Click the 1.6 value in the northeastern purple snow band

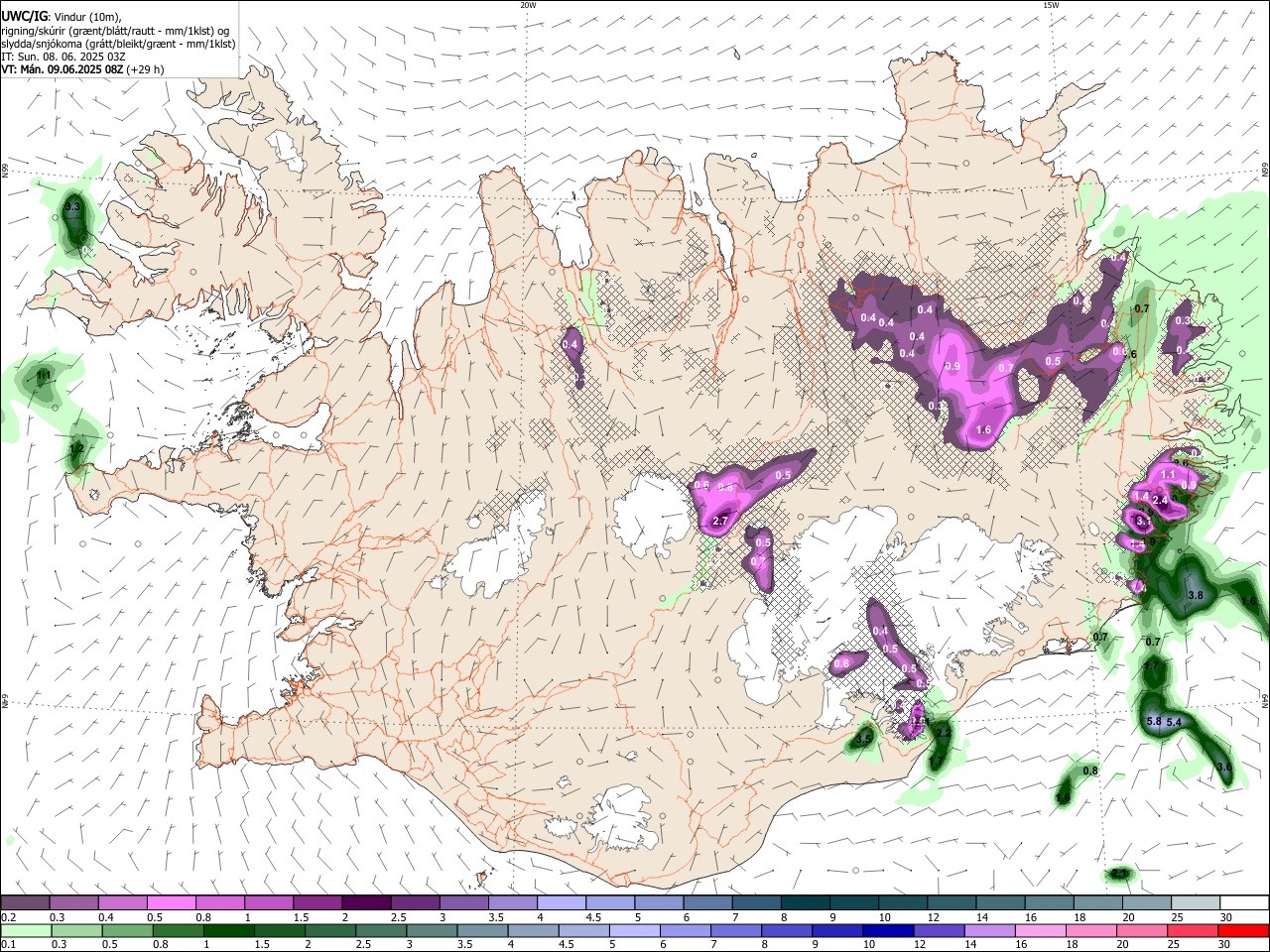tap(984, 429)
